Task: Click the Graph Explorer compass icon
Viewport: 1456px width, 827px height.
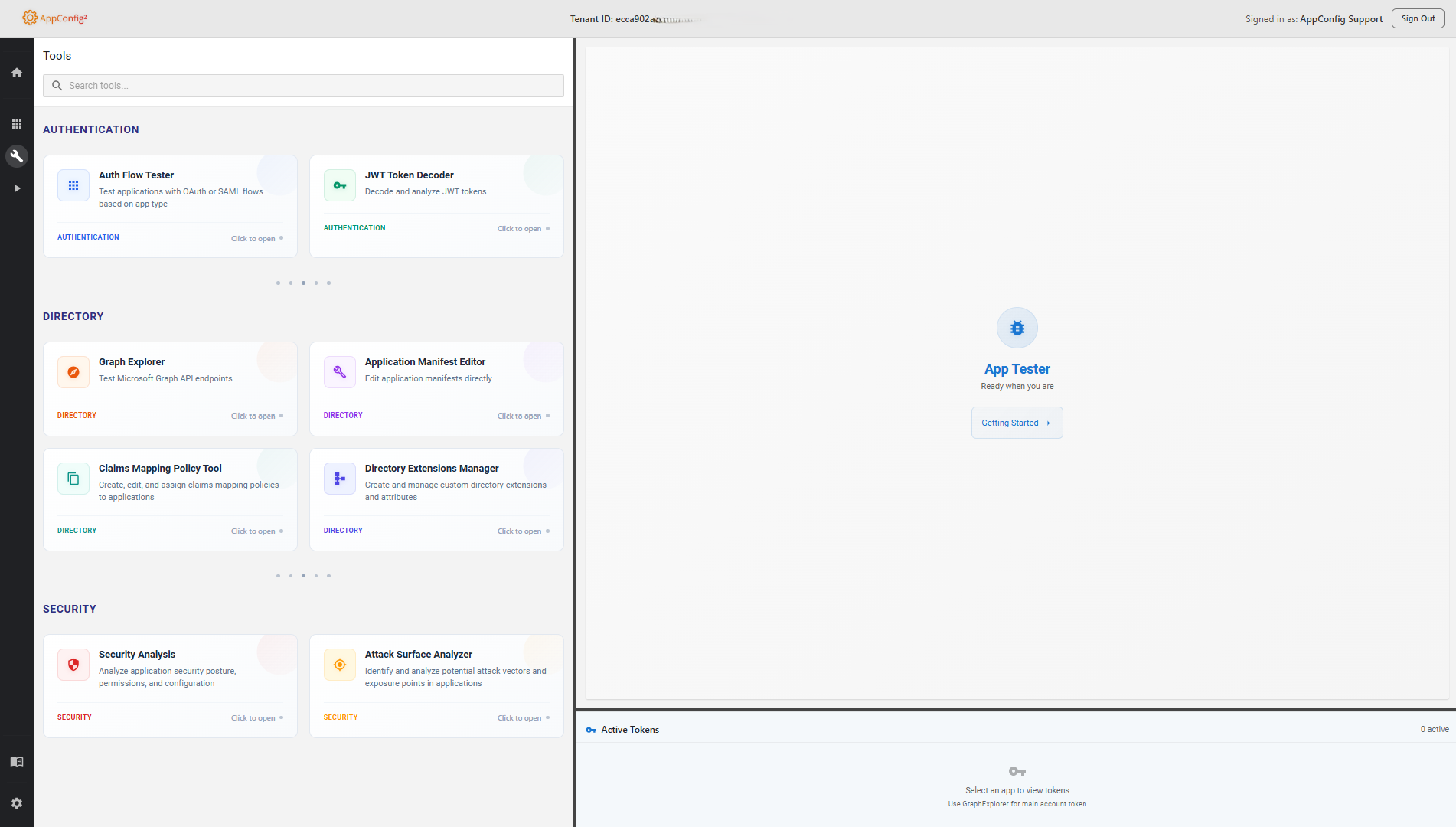Action: coord(73,372)
